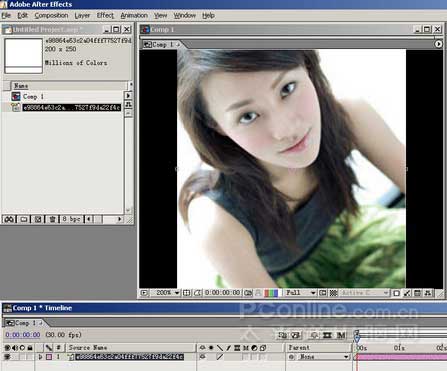Open the Help menu
Viewport: 447px width, 371px height.
pyautogui.click(x=208, y=15)
